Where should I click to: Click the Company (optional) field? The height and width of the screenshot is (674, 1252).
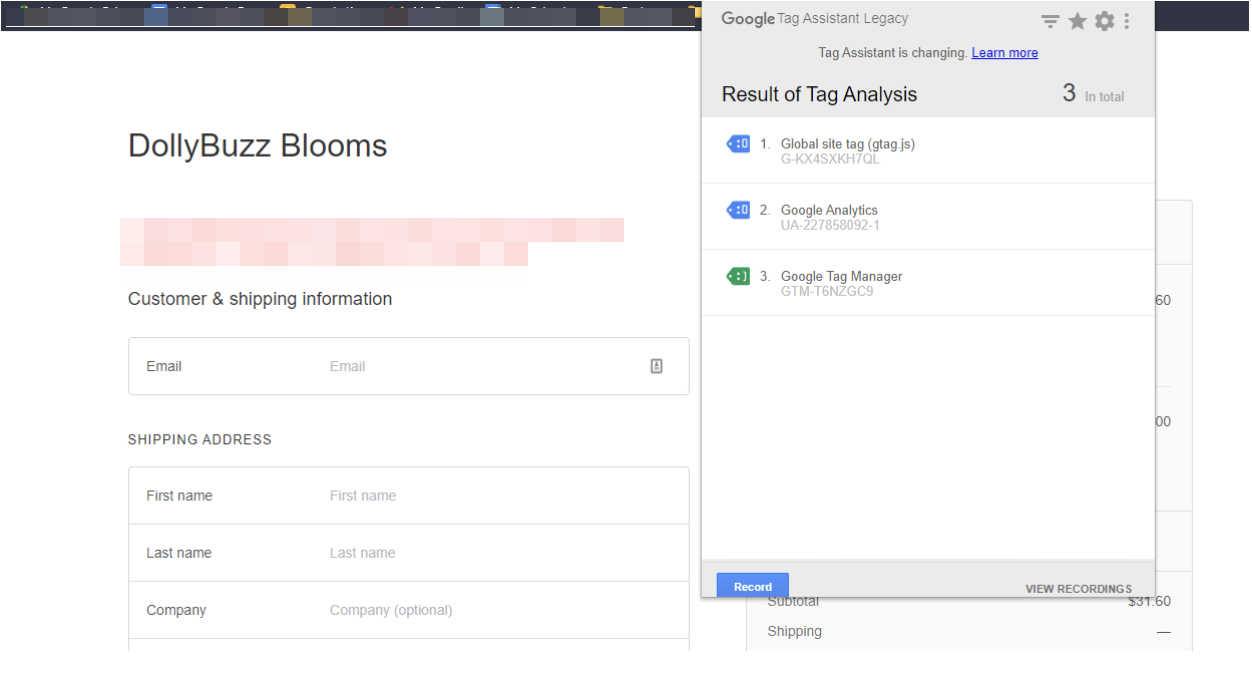[500, 610]
